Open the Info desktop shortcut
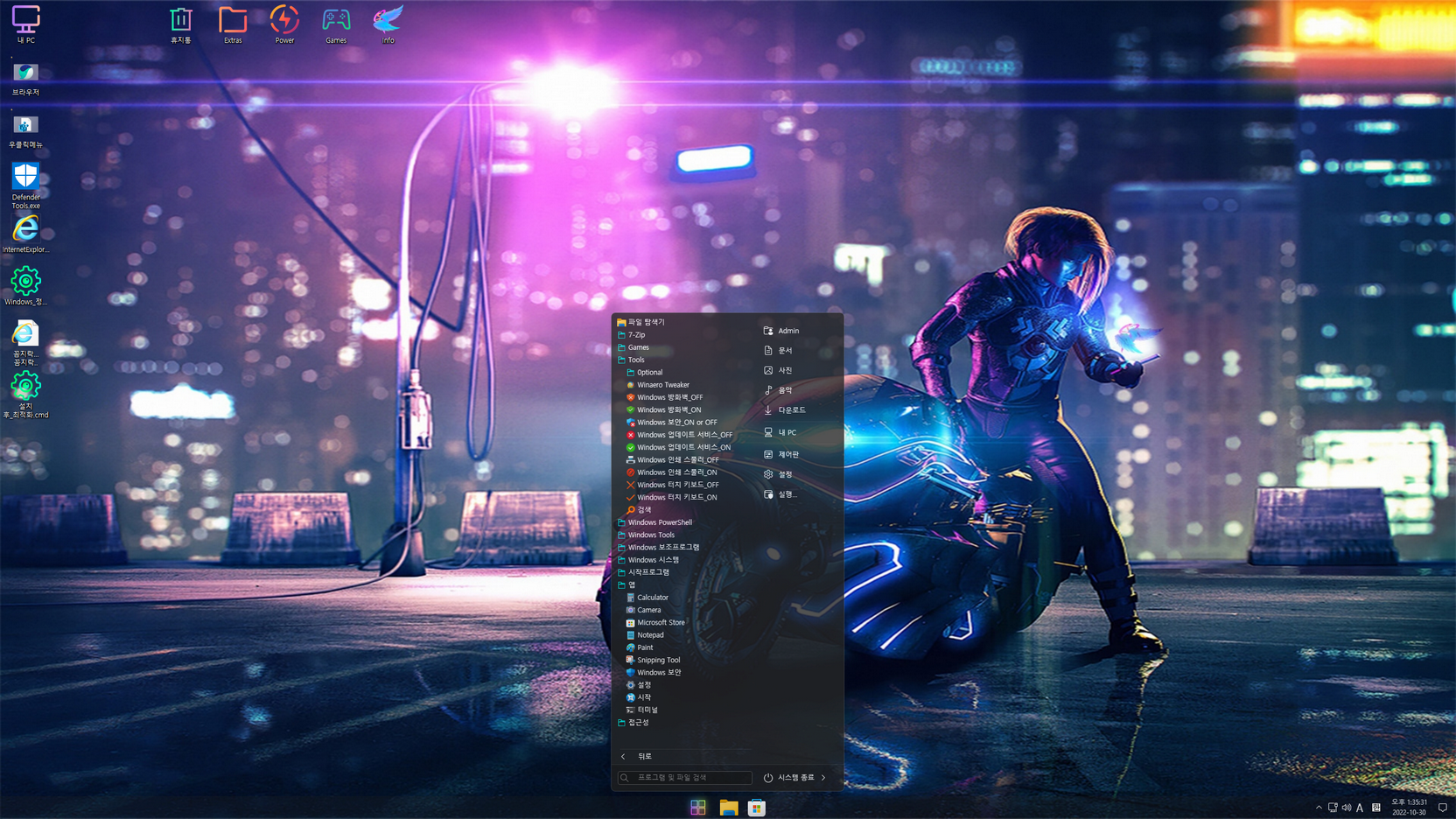The height and width of the screenshot is (819, 1456). coord(388,24)
